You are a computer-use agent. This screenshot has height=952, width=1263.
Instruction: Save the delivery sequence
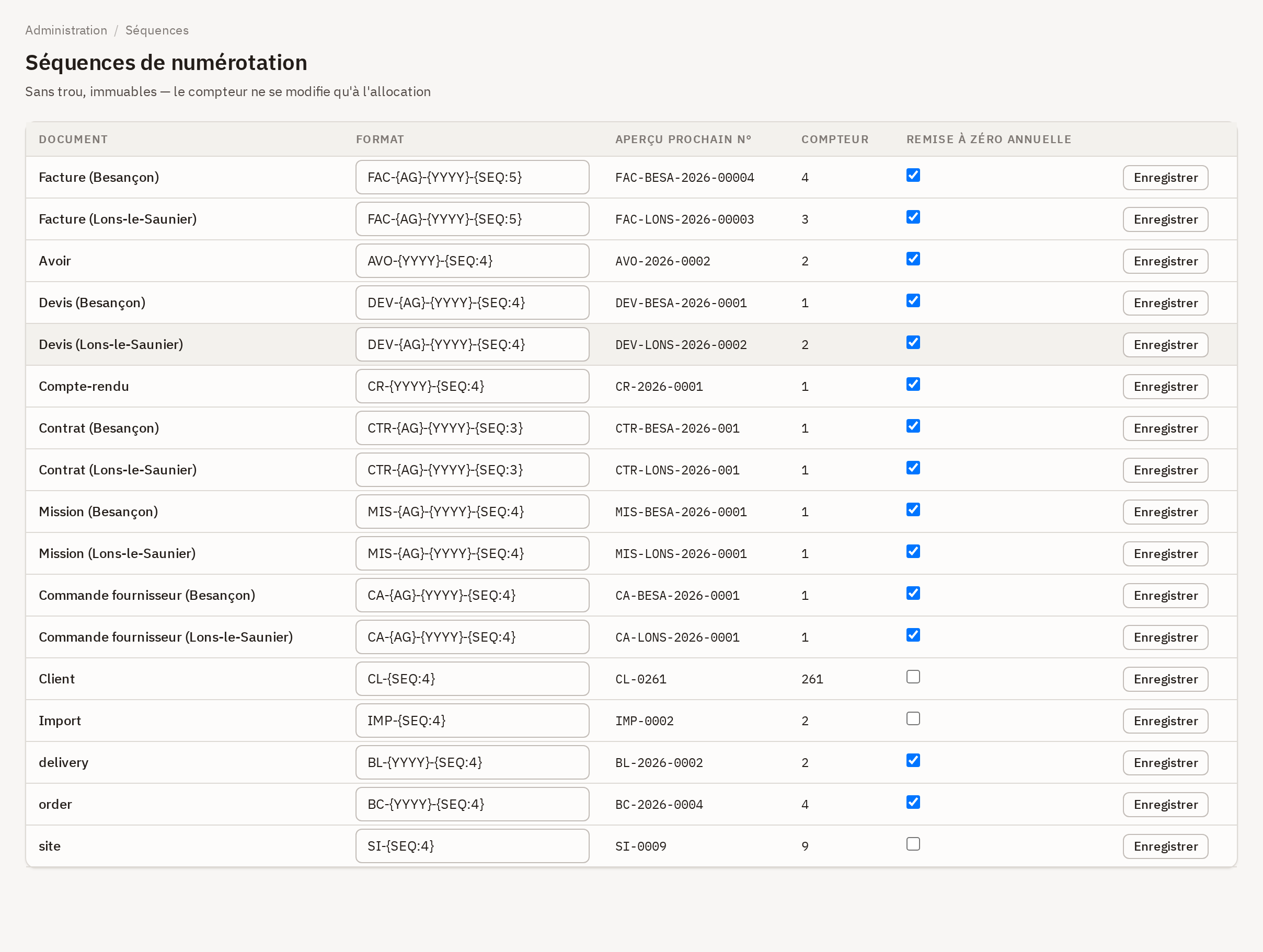coord(1165,762)
